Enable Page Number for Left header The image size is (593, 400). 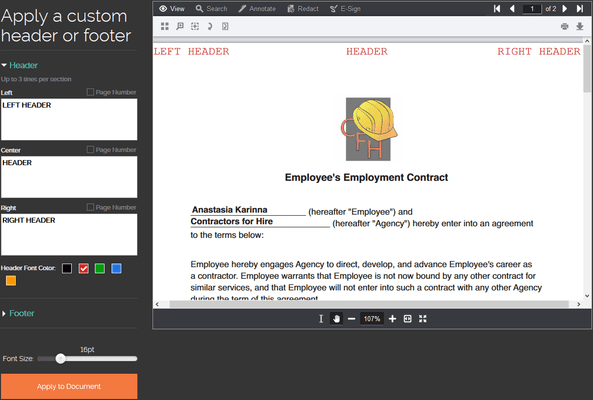[90, 92]
